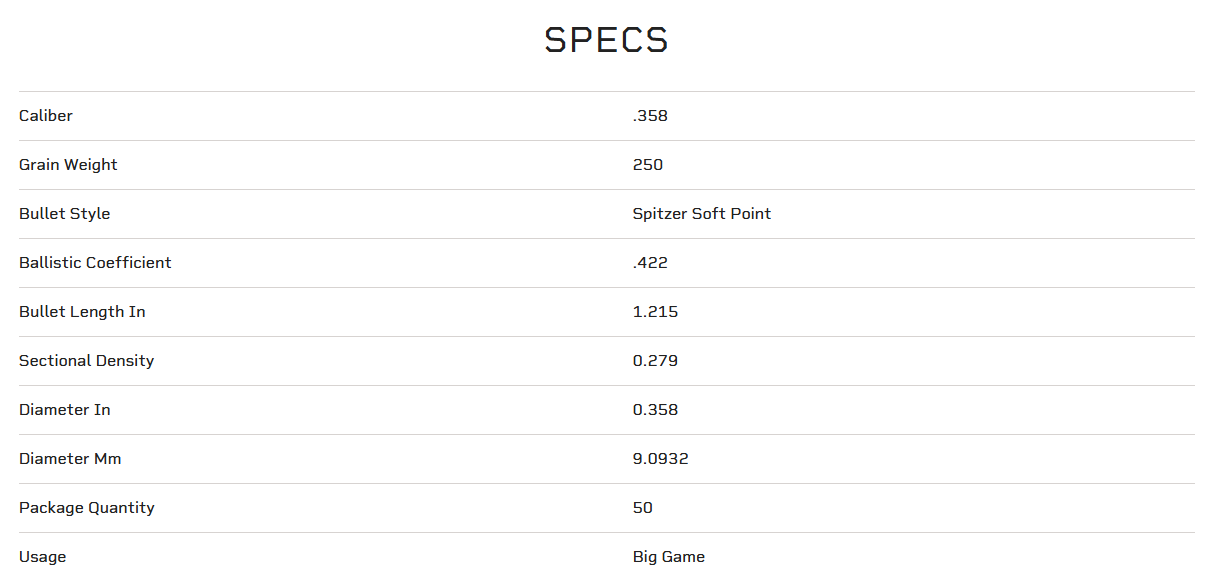Click the SPECS heading
The height and width of the screenshot is (571, 1211).
(606, 40)
